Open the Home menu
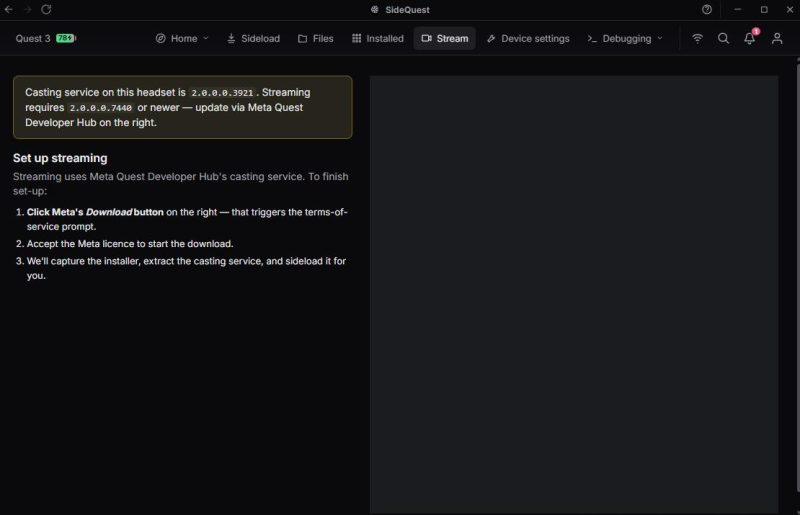 click(x=182, y=38)
